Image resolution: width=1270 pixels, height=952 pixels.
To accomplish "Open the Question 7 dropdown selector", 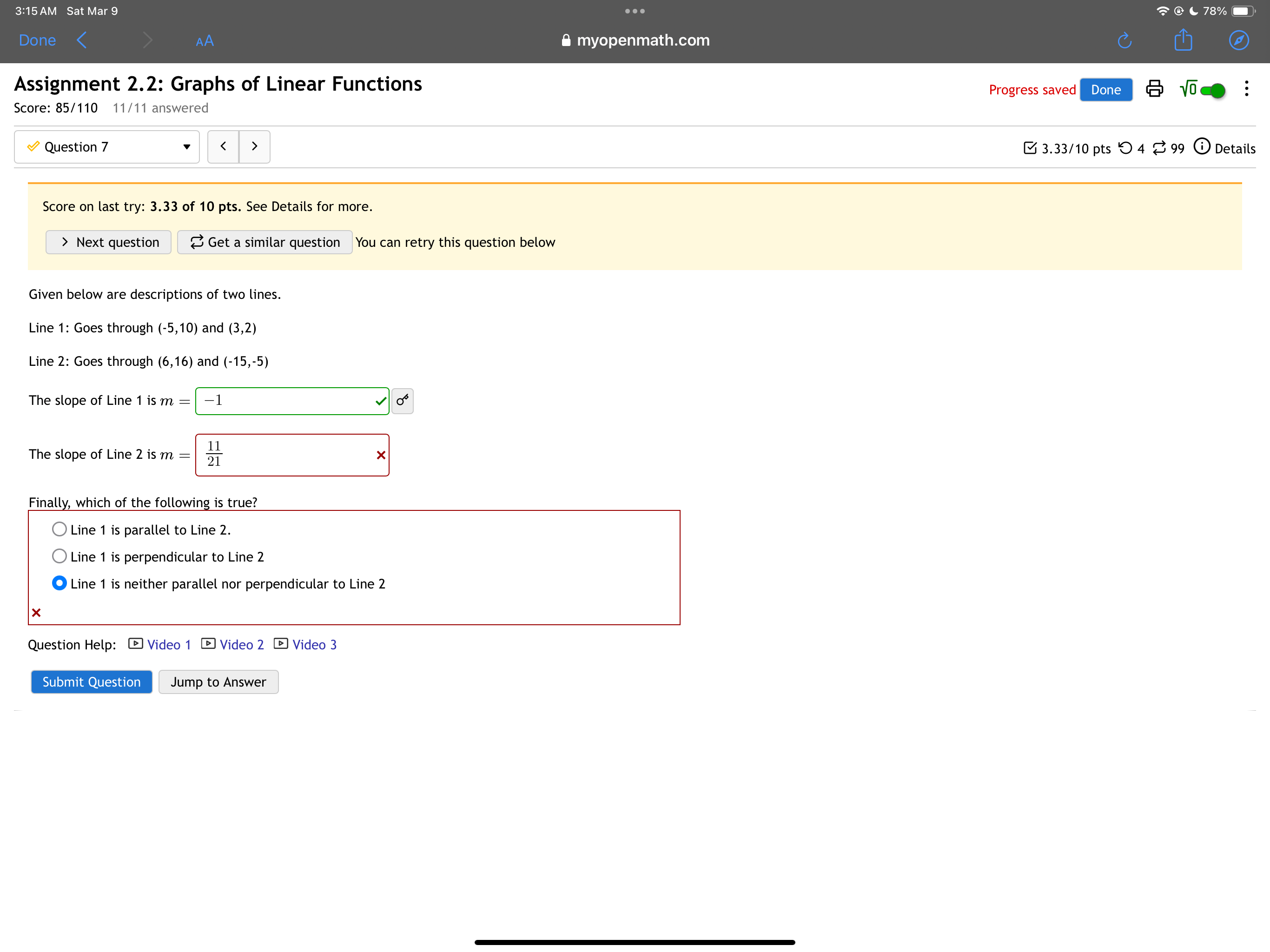I will (x=107, y=147).
